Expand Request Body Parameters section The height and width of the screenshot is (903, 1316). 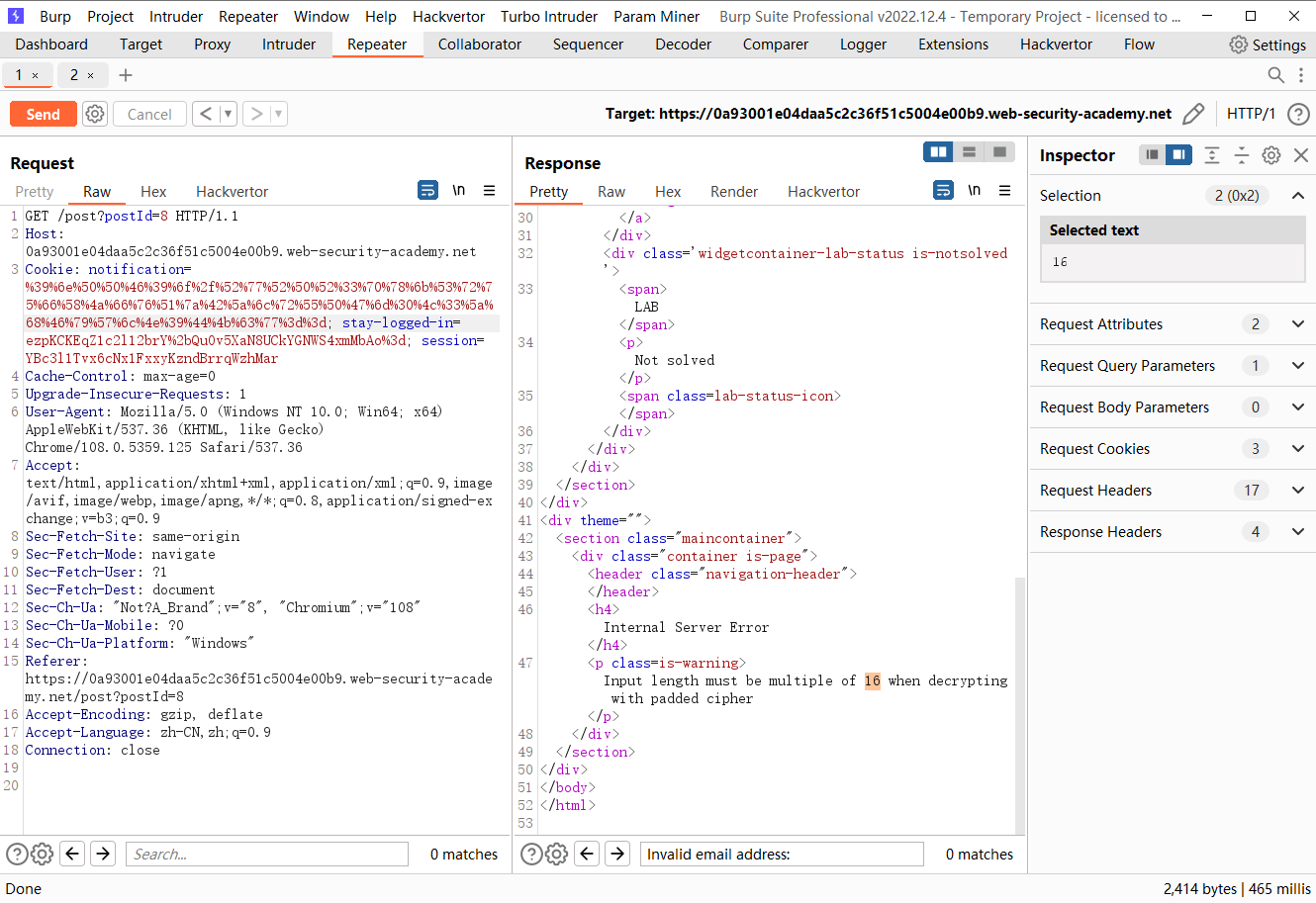pos(1297,407)
